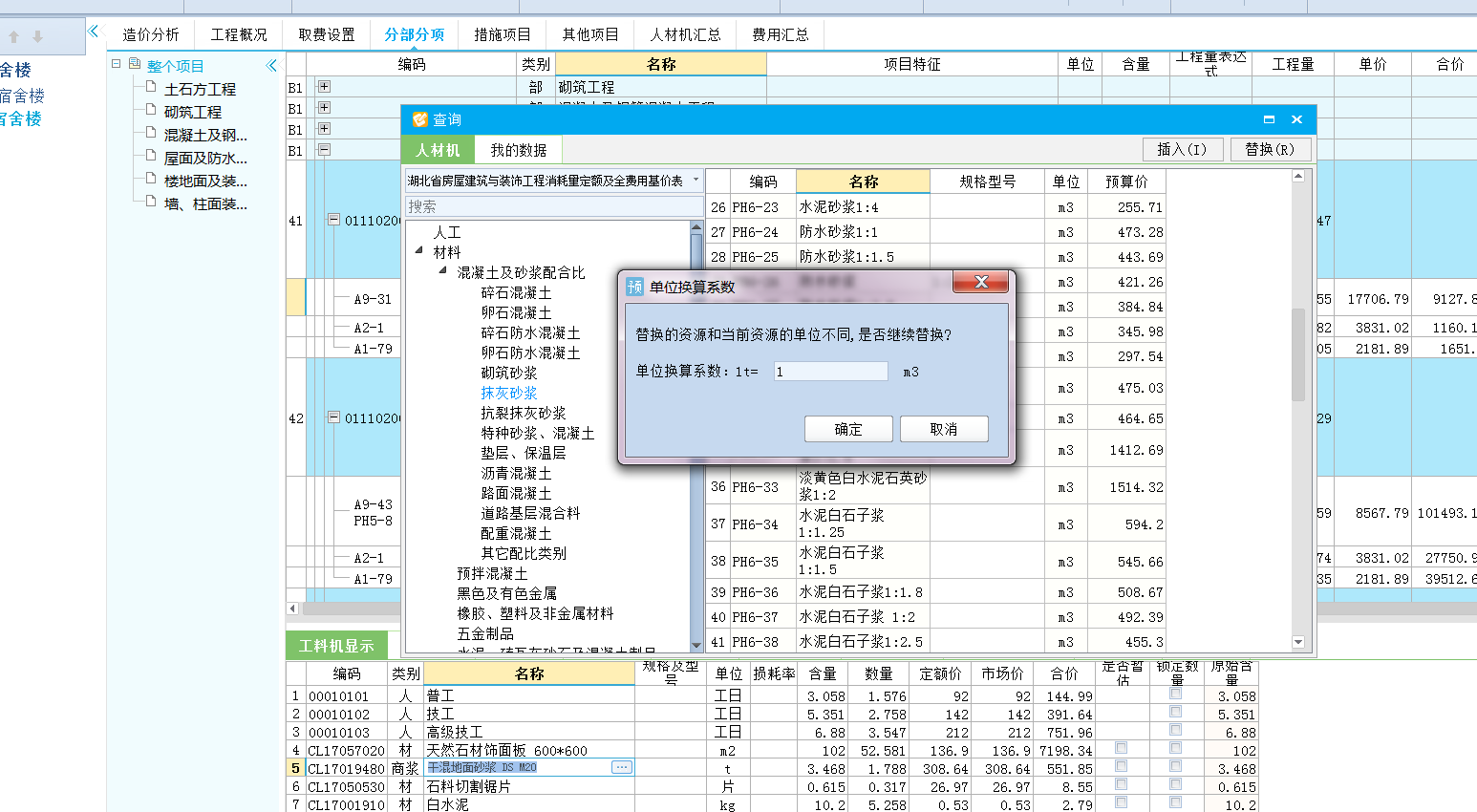Expand the 砌筑工程 B1 row plus box
Viewport: 1477px width, 812px height.
[x=324, y=86]
